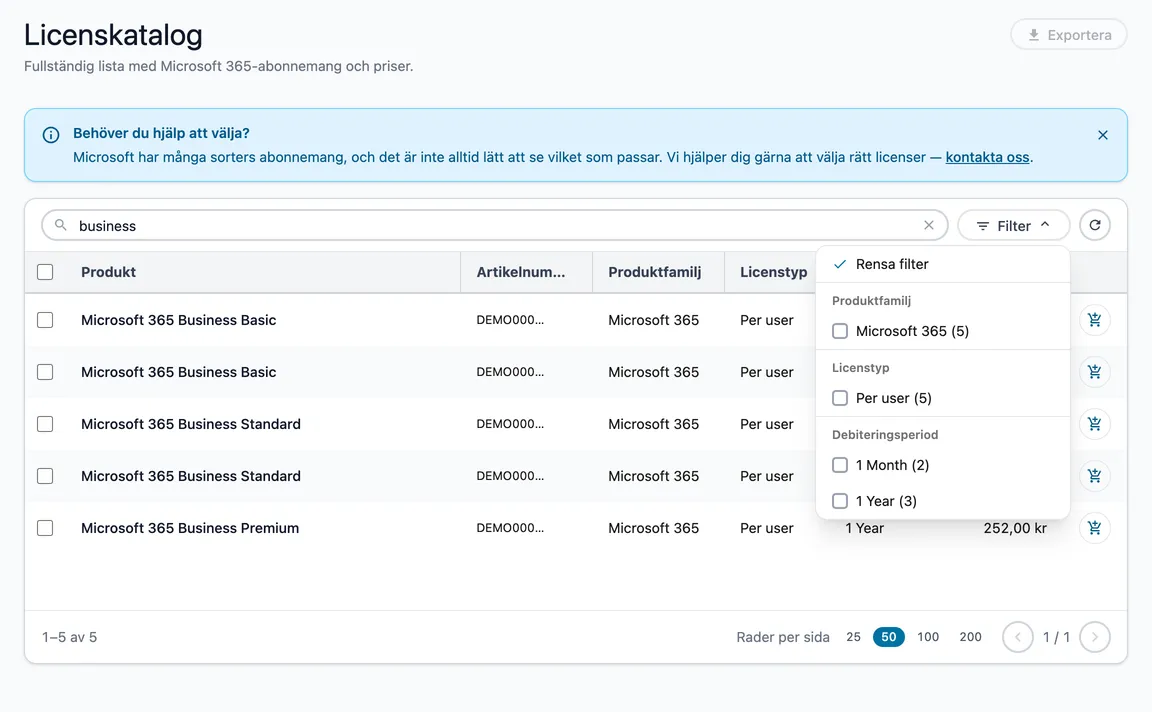Set rows per page to 25
Viewport: 1152px width, 712px height.
853,637
